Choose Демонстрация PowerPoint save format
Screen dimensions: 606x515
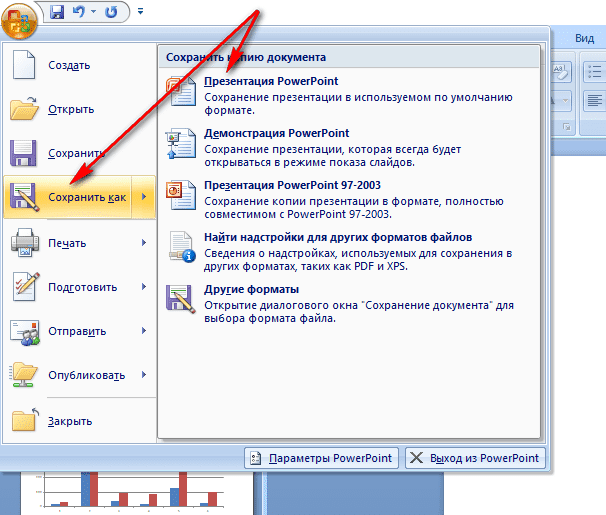click(x=349, y=147)
